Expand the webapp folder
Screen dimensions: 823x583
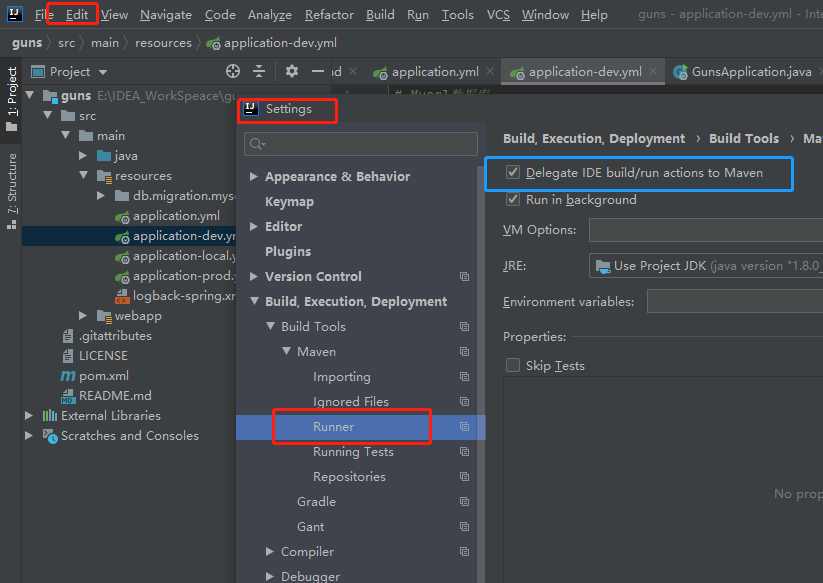click(83, 315)
